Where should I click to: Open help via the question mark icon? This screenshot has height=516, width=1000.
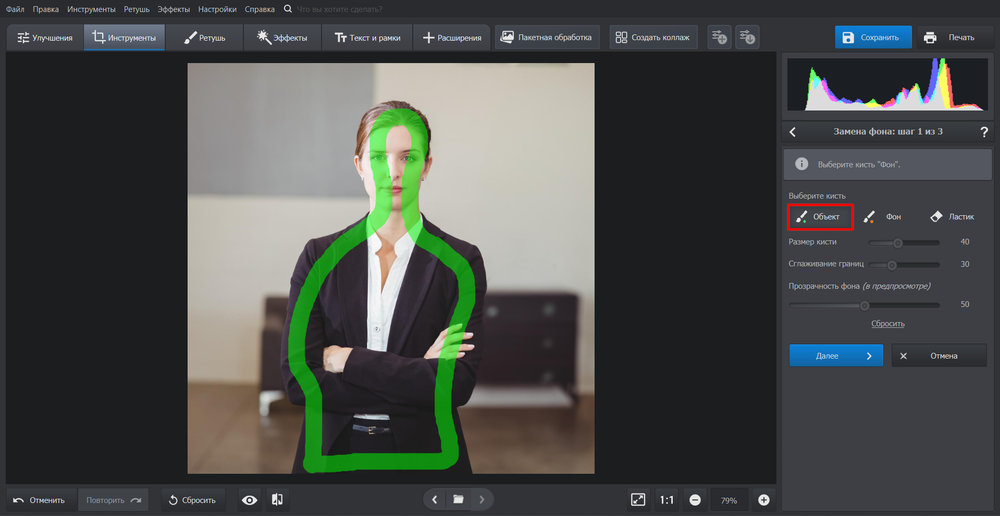point(984,132)
